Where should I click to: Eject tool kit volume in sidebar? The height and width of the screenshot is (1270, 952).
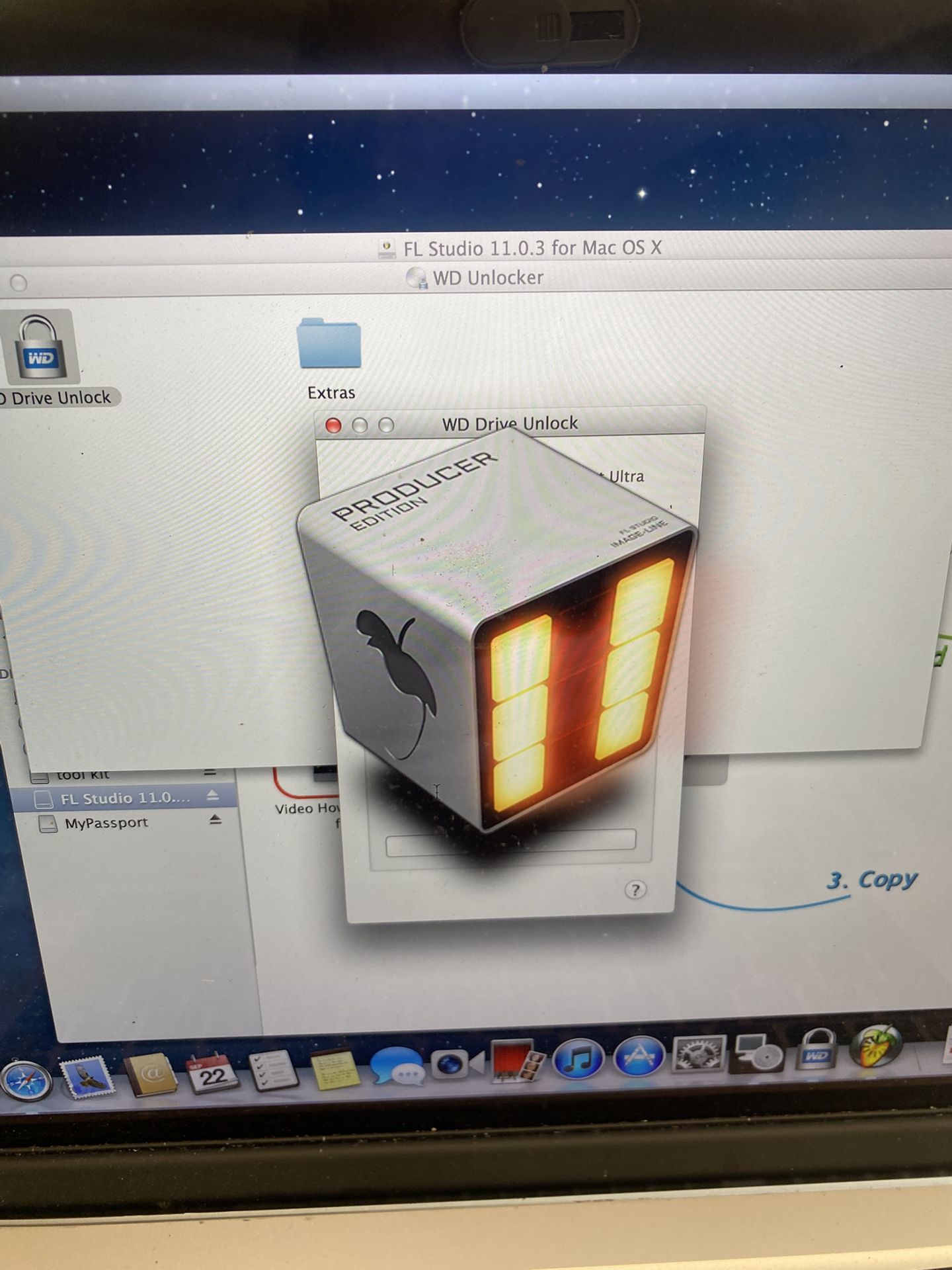(x=210, y=772)
